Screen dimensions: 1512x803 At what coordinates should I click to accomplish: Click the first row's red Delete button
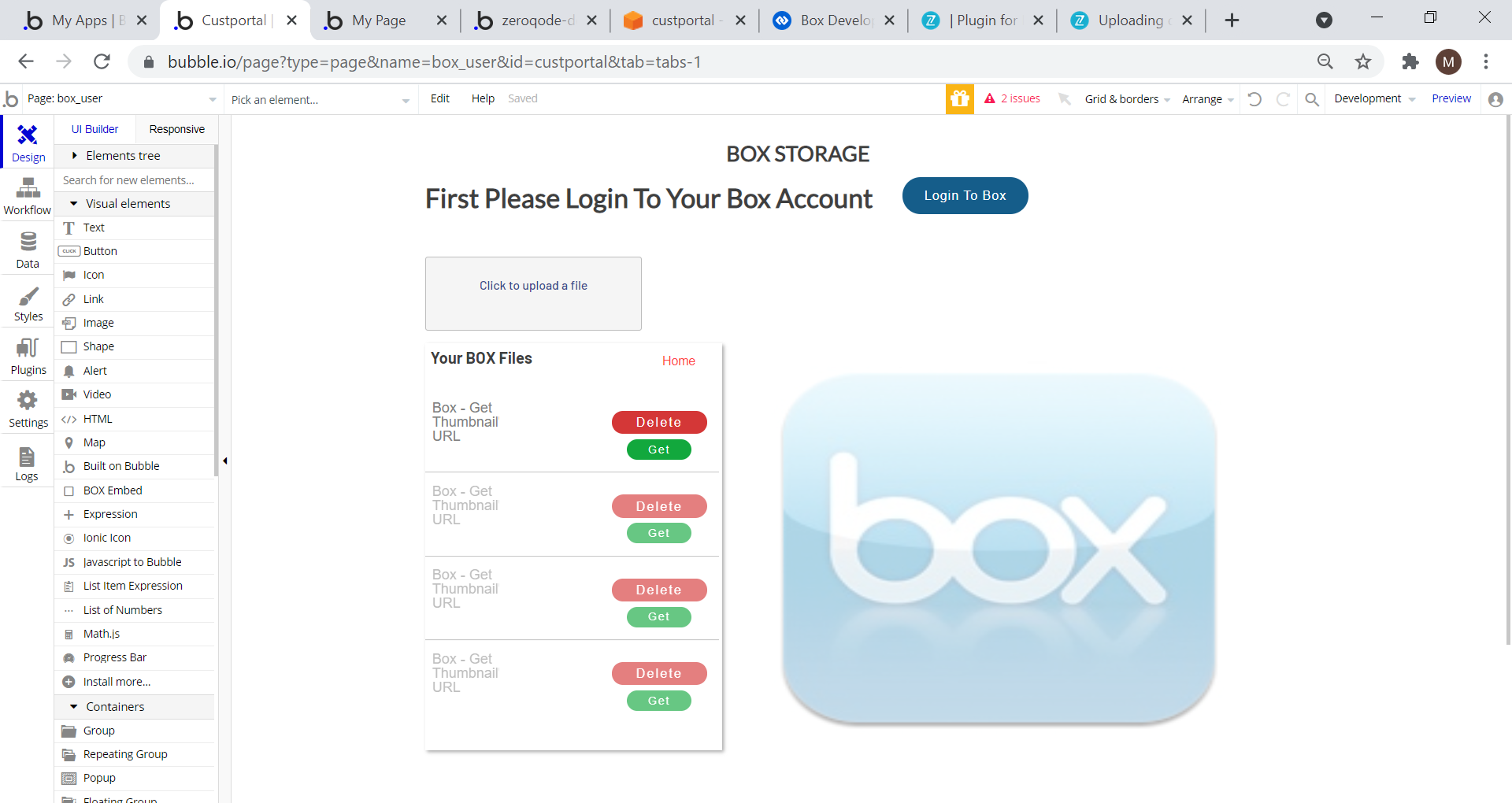tap(659, 422)
